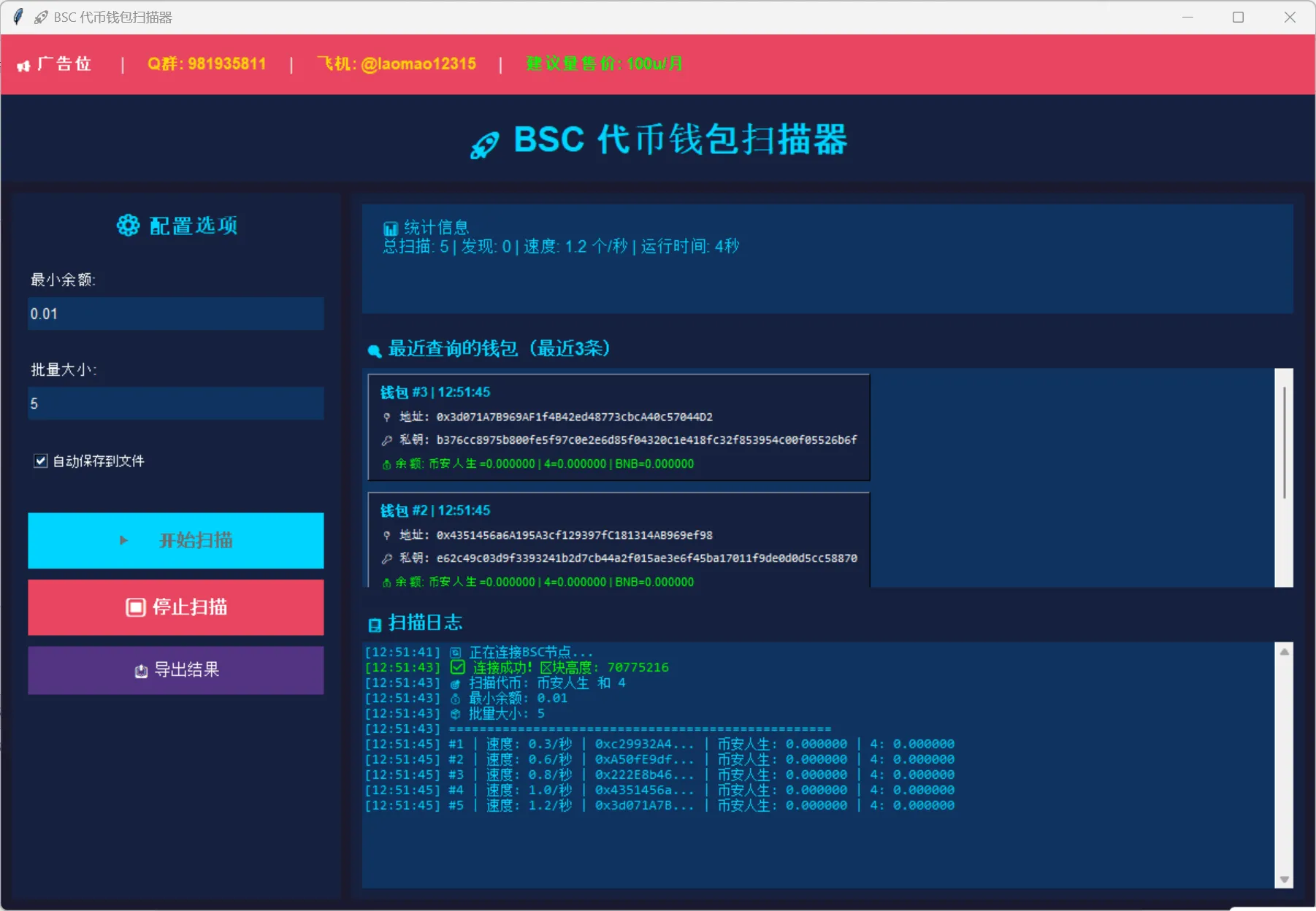
Task: Click the scan log scrollbar down arrow
Action: tap(1284, 880)
